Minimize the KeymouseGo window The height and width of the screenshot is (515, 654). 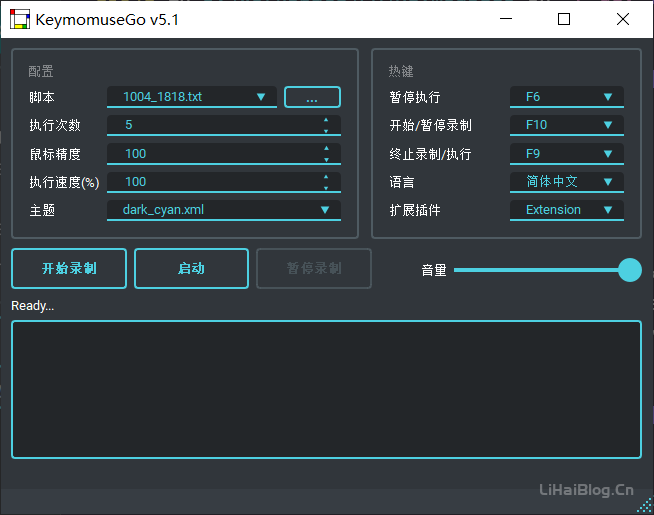[506, 19]
